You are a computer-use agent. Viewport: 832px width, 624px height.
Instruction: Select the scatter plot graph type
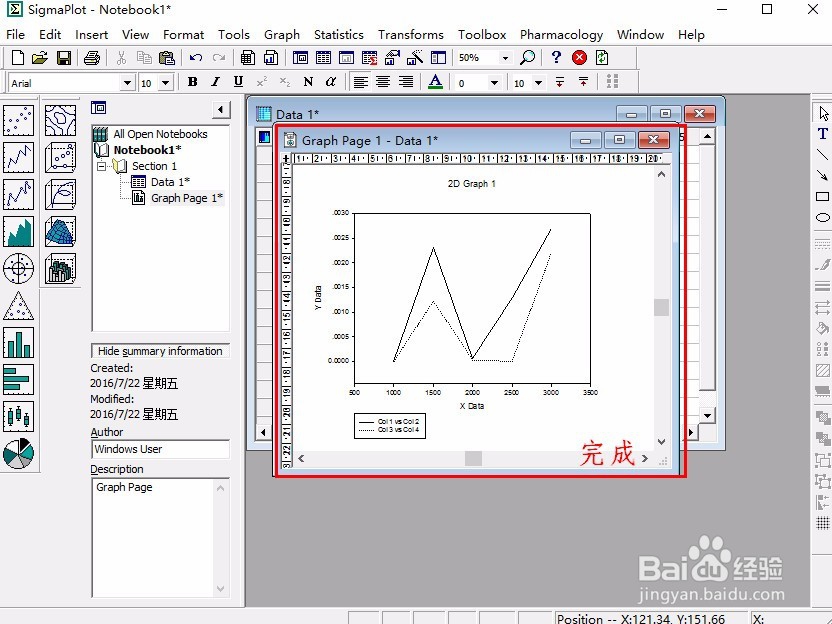(x=19, y=120)
